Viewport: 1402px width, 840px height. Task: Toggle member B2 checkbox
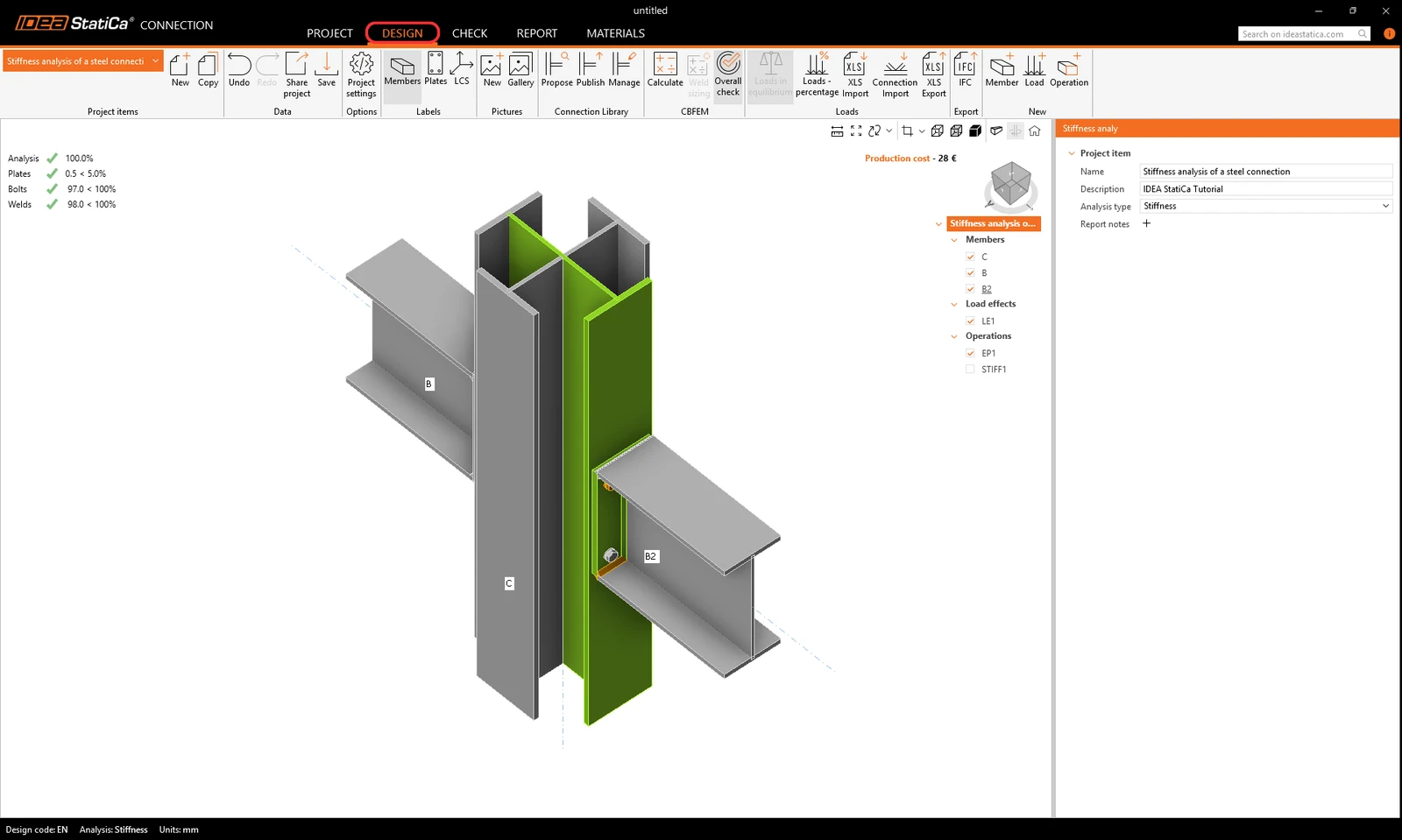[970, 289]
